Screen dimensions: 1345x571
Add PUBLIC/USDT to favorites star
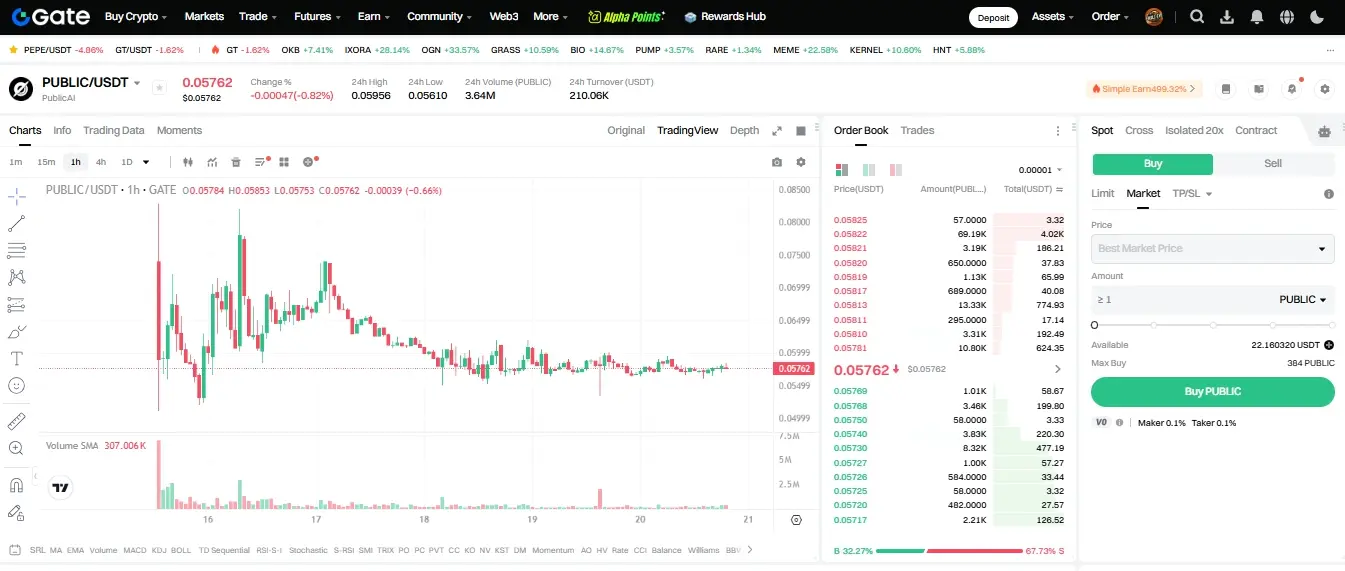(158, 88)
